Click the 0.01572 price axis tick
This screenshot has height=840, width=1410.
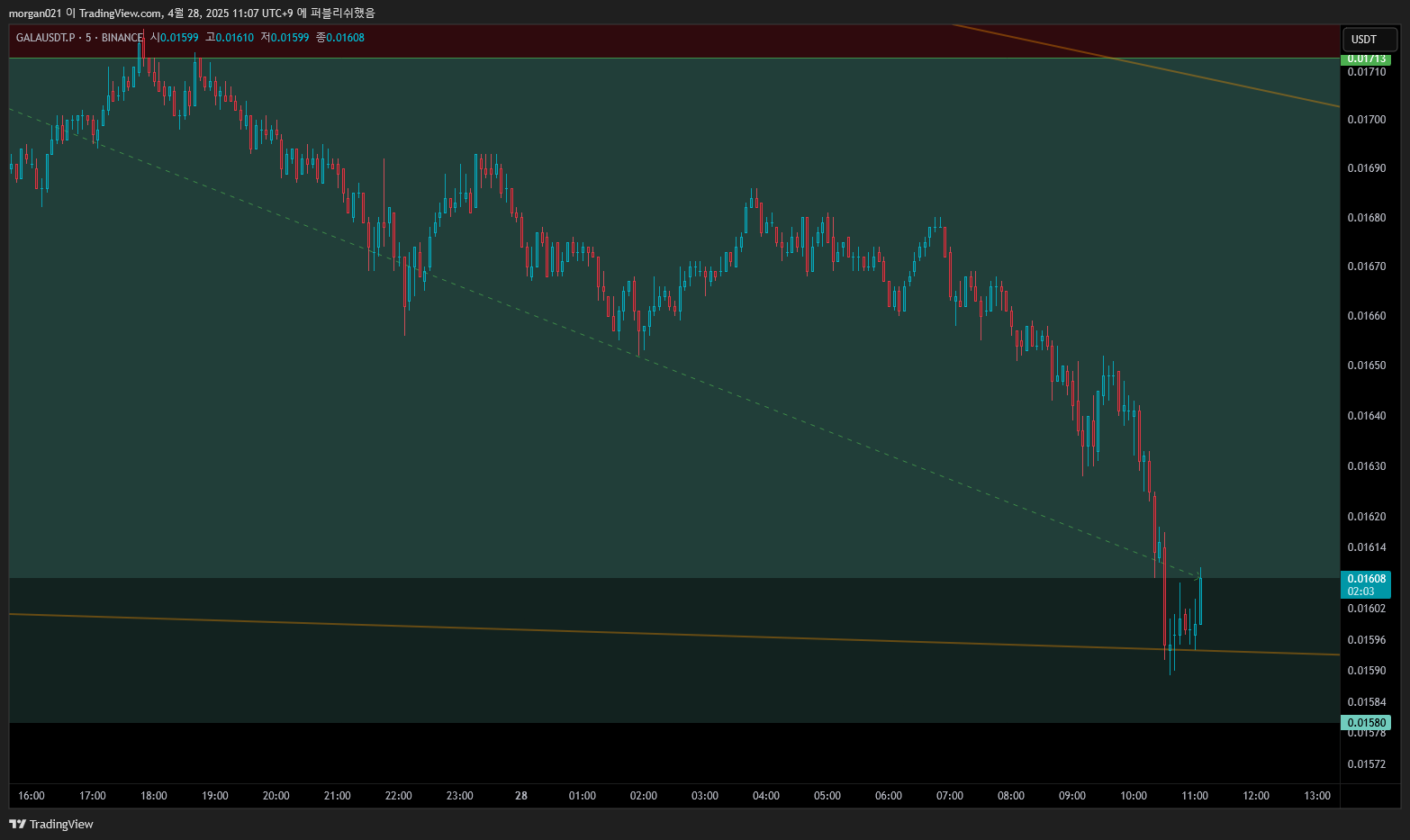tap(1367, 764)
